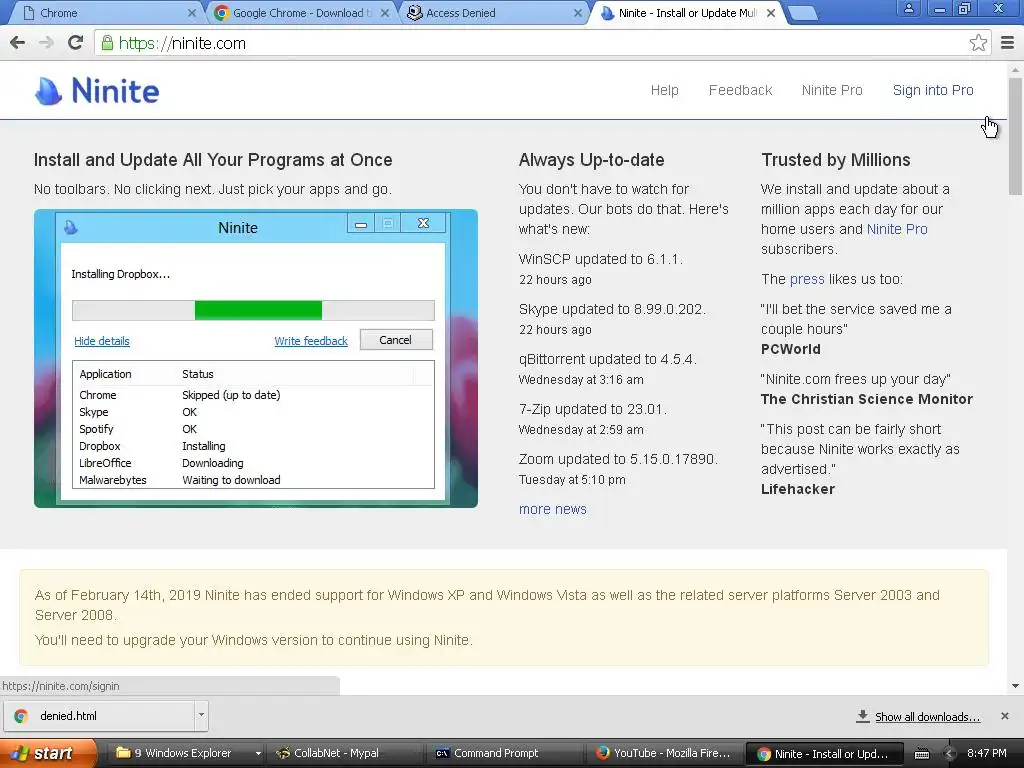The height and width of the screenshot is (768, 1024).
Task: Click the 7-Zip updated to 23.01 text
Action: (592, 409)
